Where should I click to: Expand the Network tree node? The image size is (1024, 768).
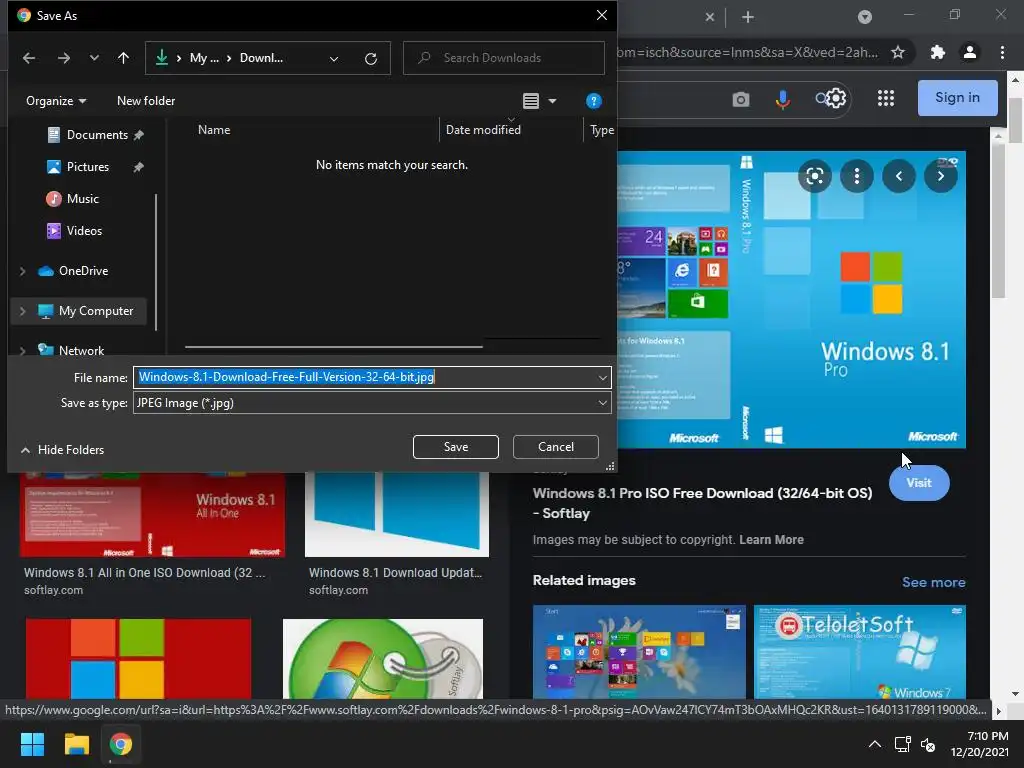click(x=22, y=351)
